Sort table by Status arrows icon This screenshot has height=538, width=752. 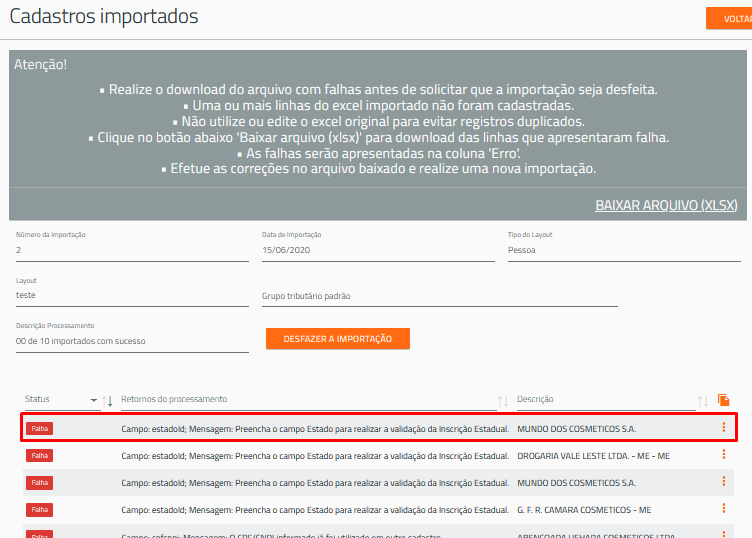(107, 401)
